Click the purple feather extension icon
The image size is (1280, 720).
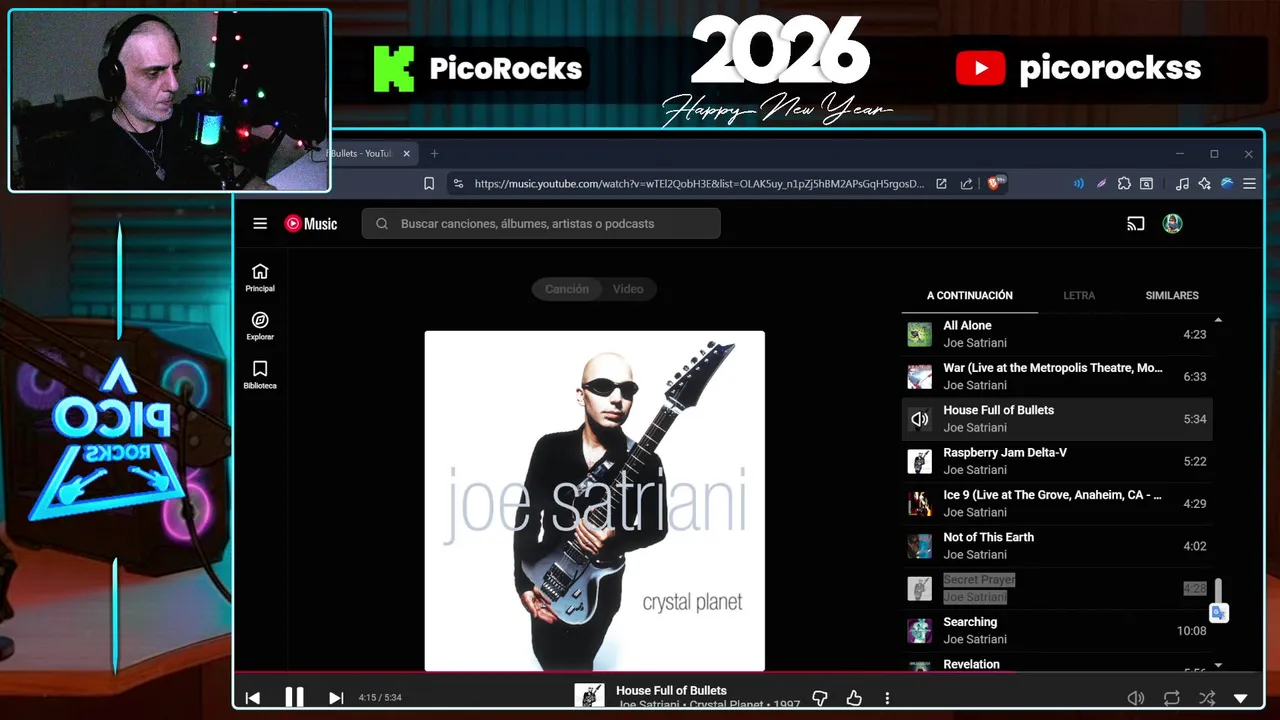[x=1101, y=184]
